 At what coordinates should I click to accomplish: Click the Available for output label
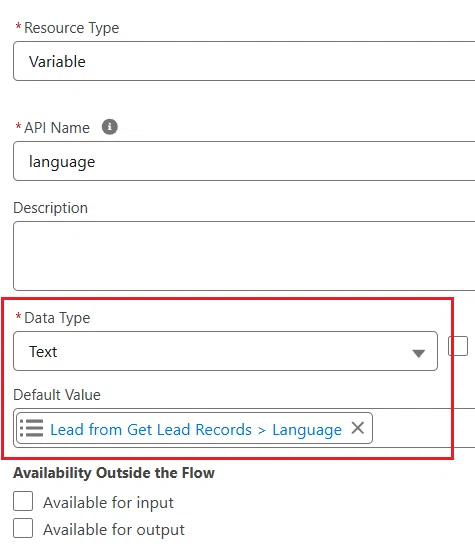(114, 530)
